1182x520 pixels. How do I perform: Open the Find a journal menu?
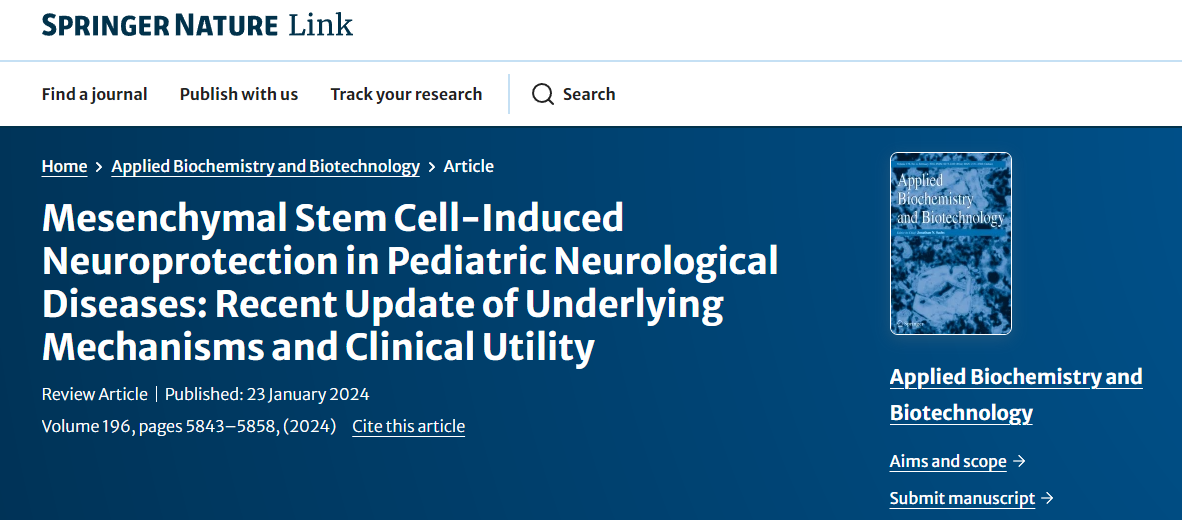pos(94,94)
